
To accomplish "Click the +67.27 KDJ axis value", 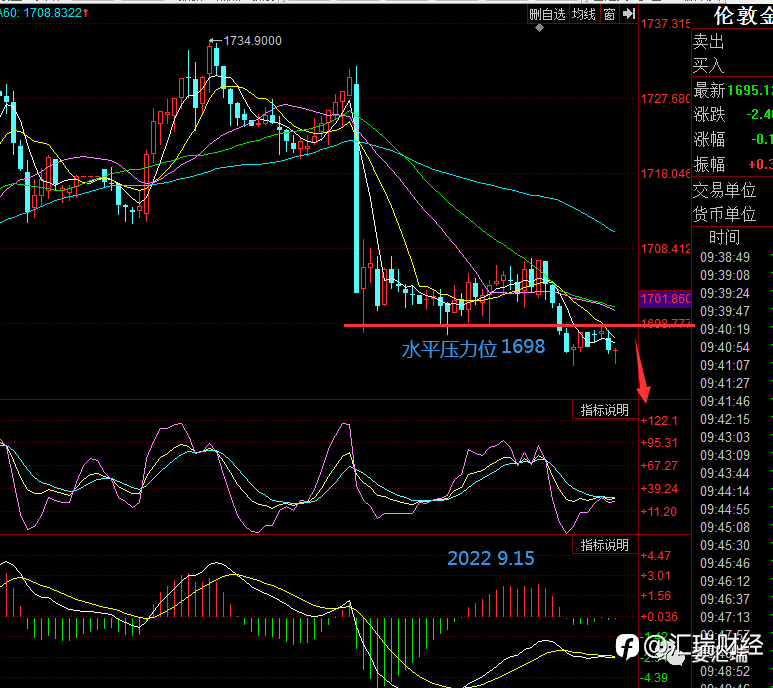I will point(659,466).
